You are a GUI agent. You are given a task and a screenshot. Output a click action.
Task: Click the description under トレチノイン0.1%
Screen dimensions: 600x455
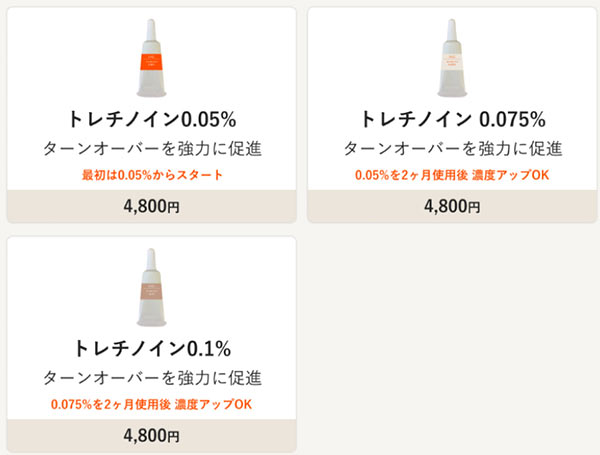[152, 378]
